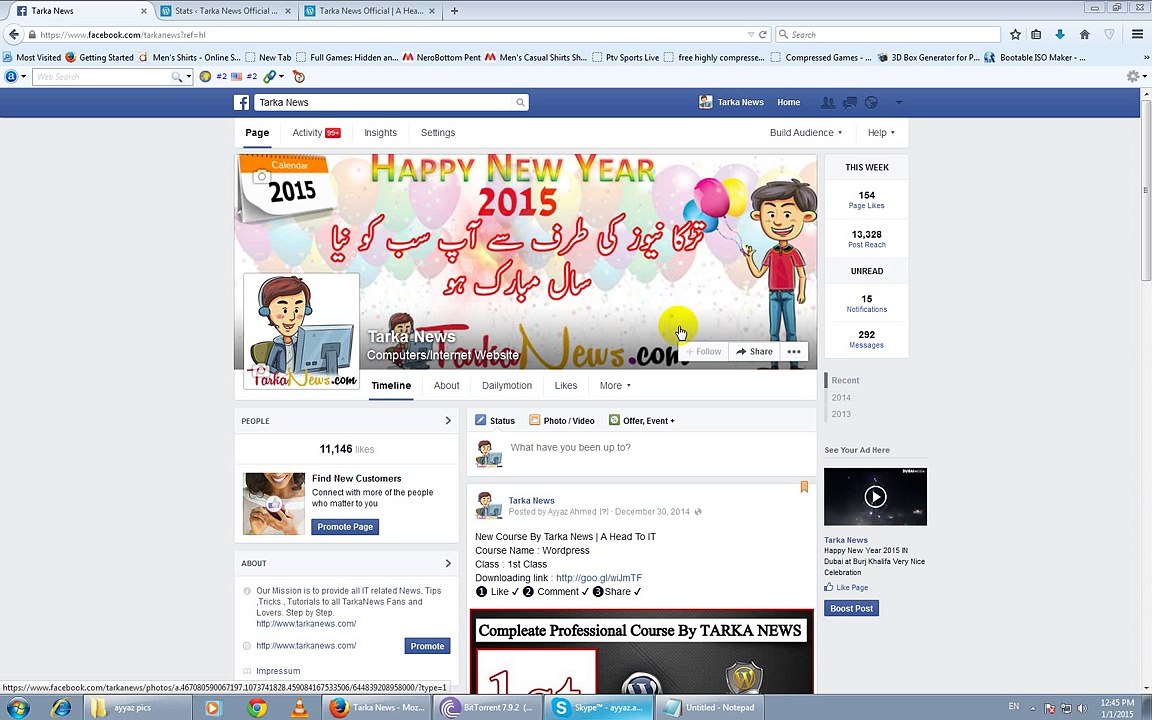Open the goo.gl download link in post

(599, 578)
